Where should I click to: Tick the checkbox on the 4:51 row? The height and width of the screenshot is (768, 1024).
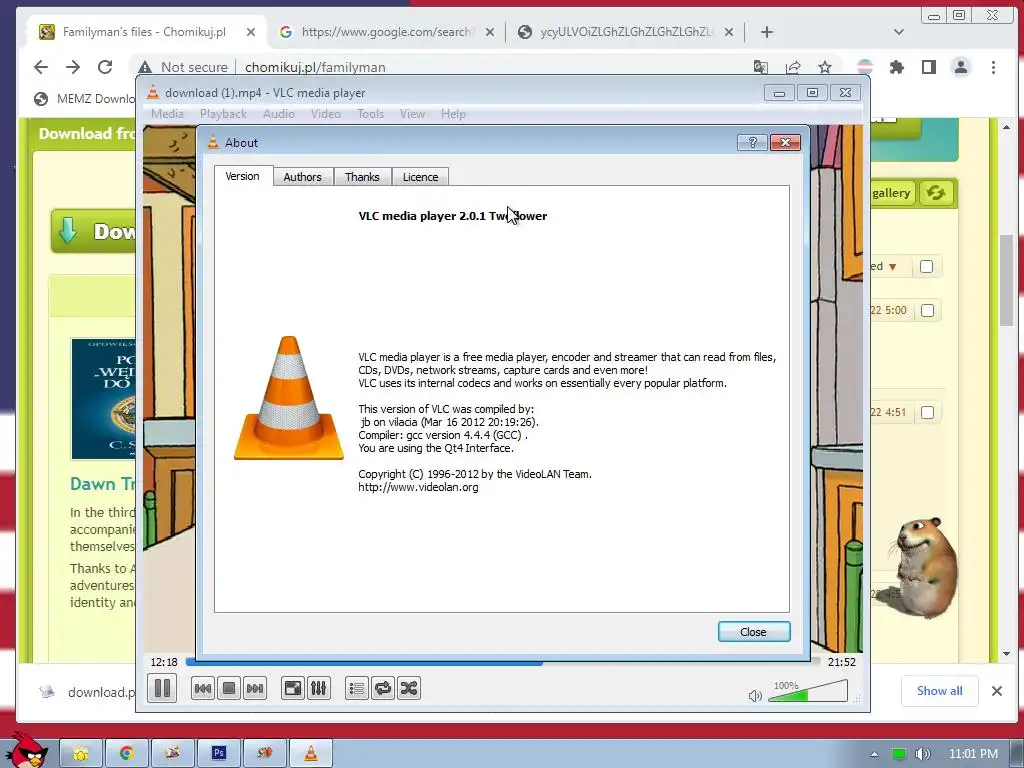point(927,413)
